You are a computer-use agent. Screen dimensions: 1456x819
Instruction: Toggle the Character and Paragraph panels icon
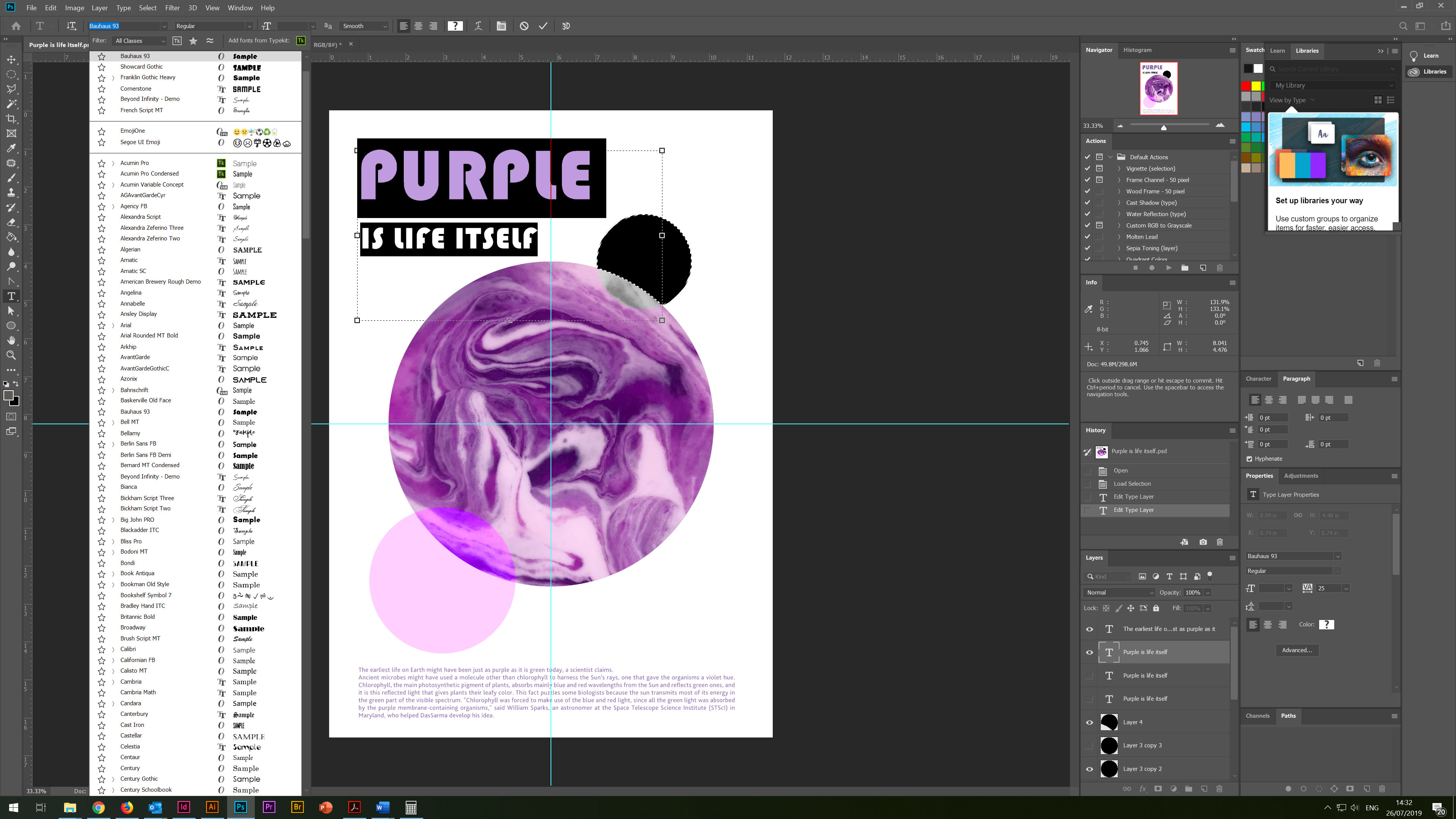[x=501, y=26]
